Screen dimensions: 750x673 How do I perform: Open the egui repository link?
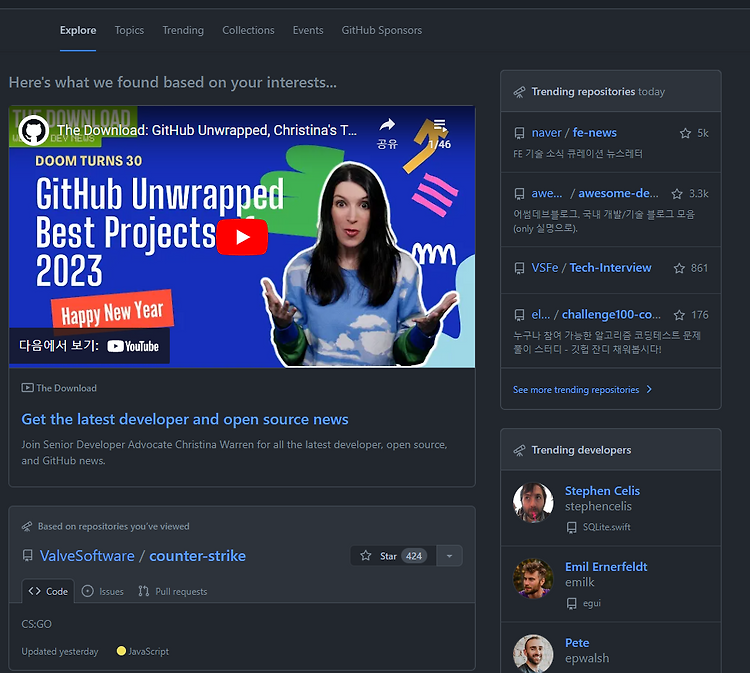592,603
